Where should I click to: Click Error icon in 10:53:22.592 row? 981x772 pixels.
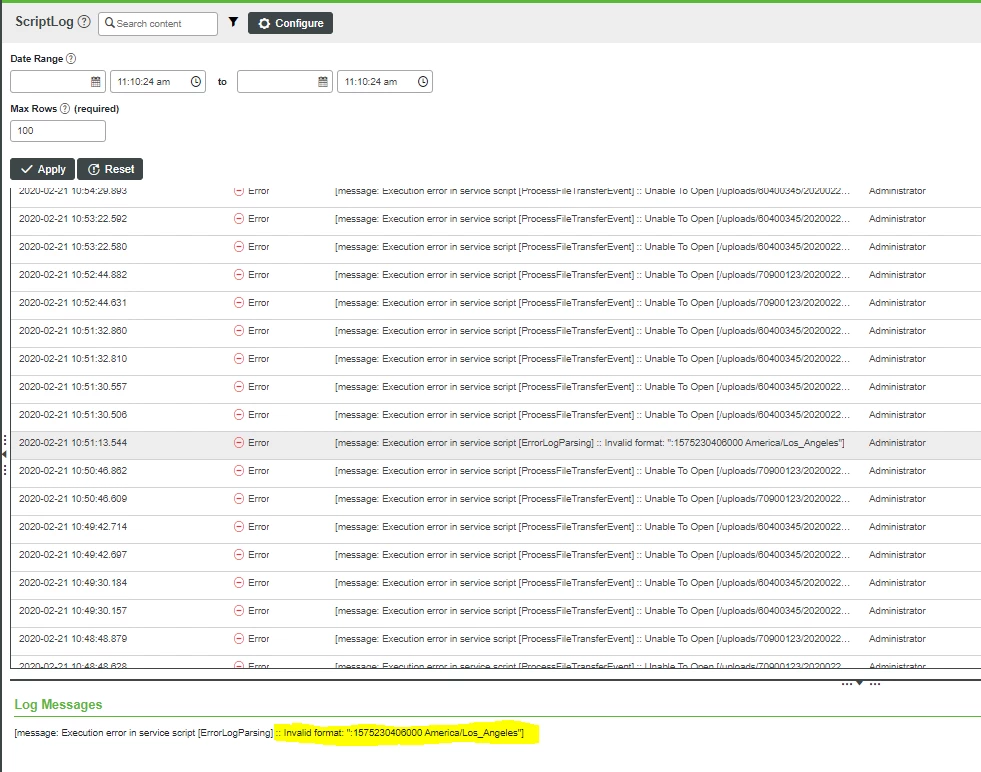(x=238, y=218)
